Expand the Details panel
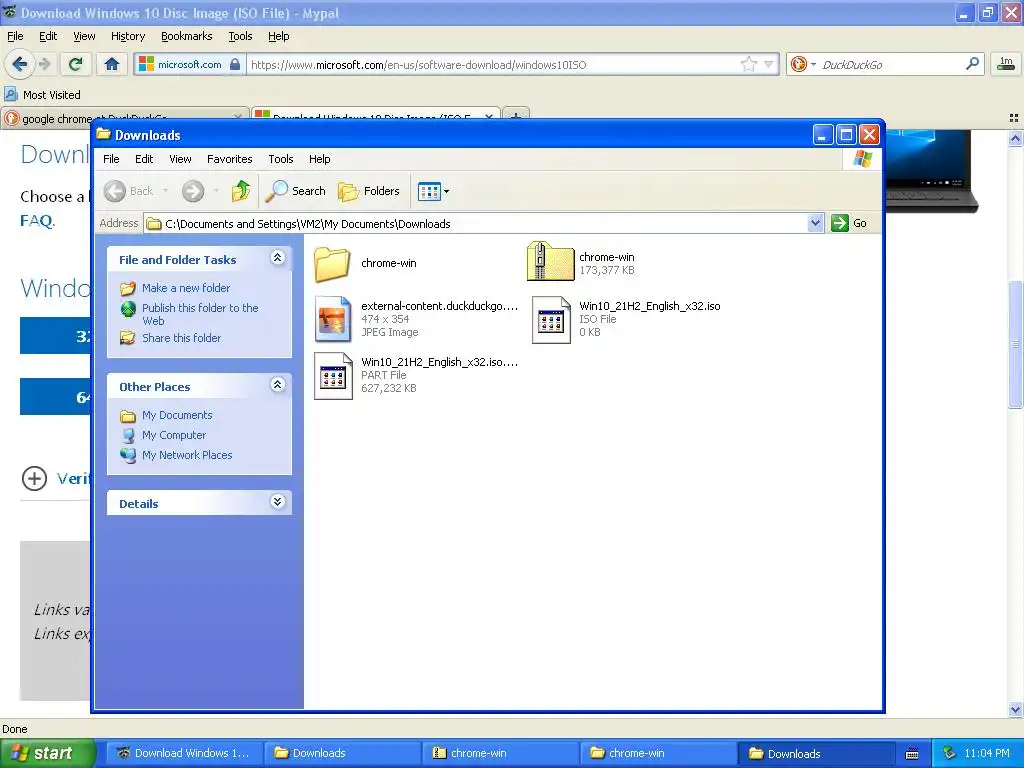Image resolution: width=1024 pixels, height=768 pixels. 278,502
